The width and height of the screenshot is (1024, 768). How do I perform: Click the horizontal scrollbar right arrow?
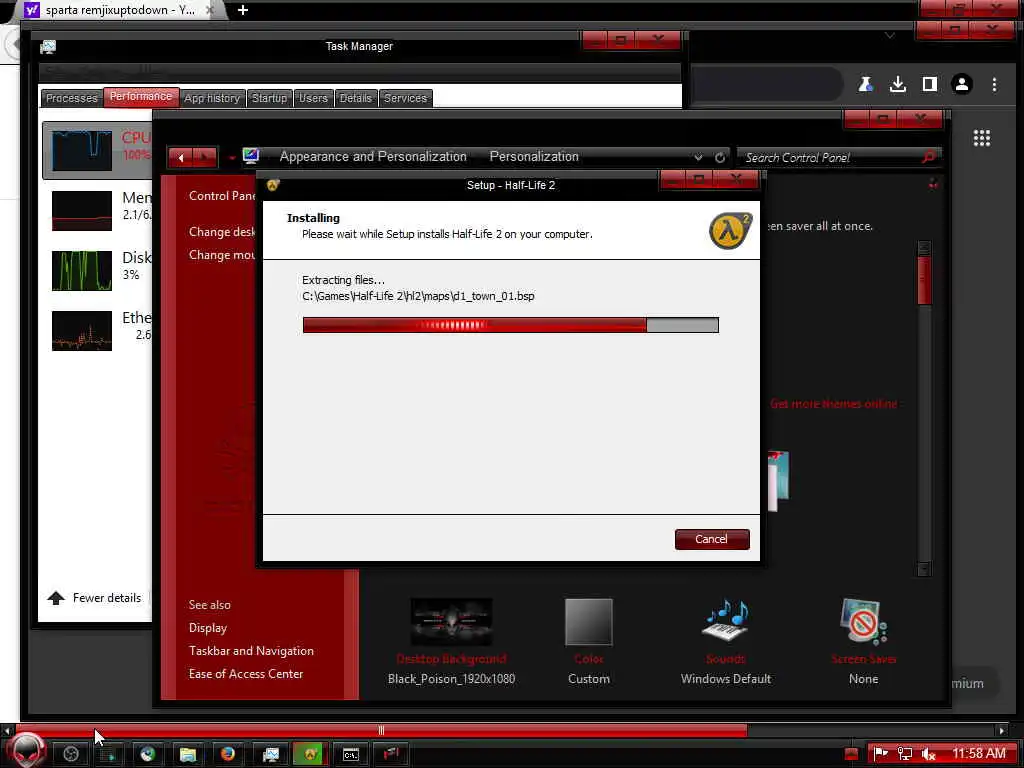[1002, 730]
